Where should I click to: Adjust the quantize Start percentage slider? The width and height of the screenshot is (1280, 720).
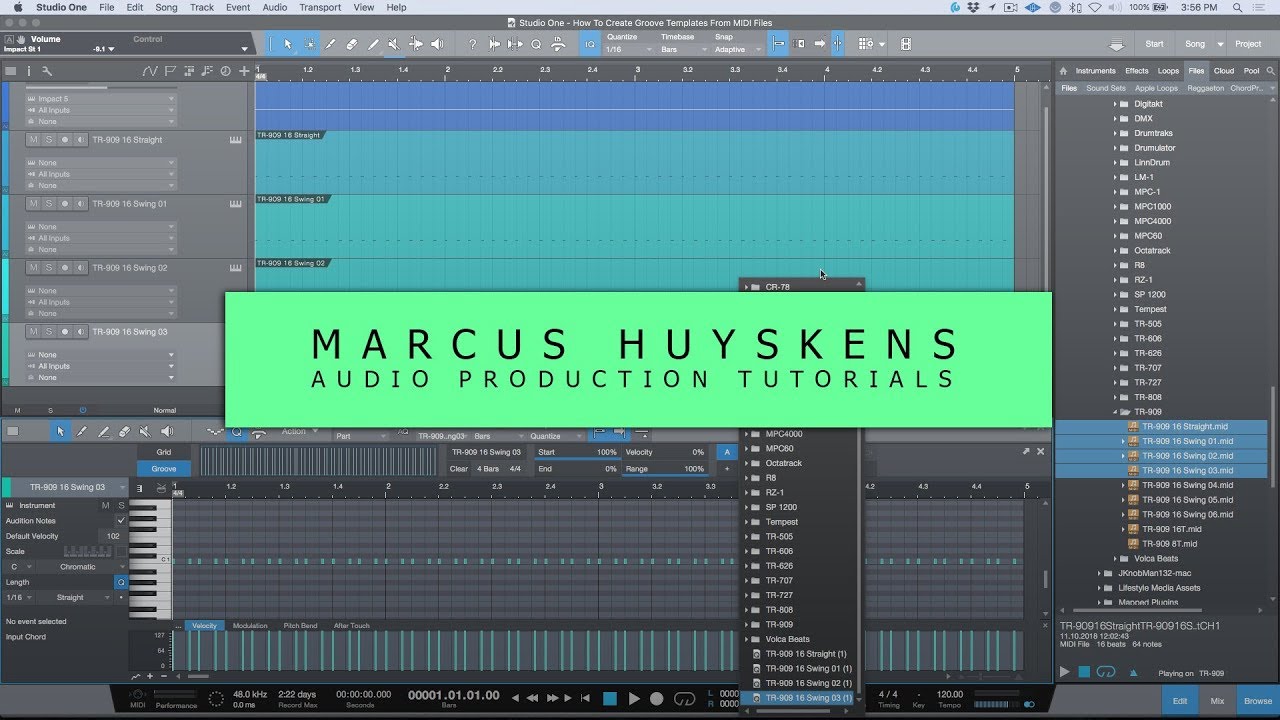577,453
